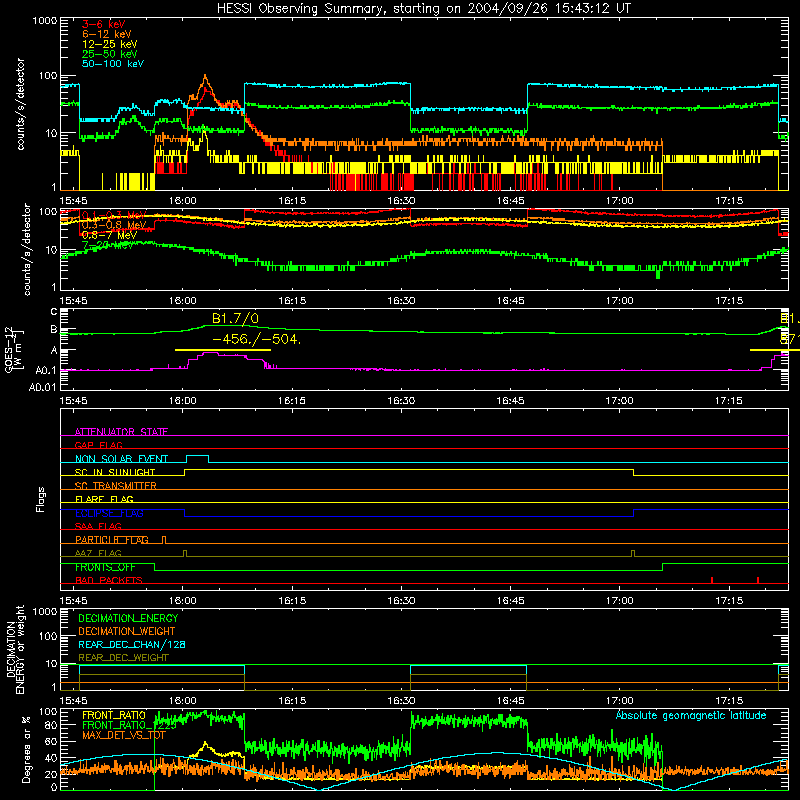This screenshot has width=800, height=800.
Task: Select the SC_TRANSMITTER flag label
Action: pos(116,486)
